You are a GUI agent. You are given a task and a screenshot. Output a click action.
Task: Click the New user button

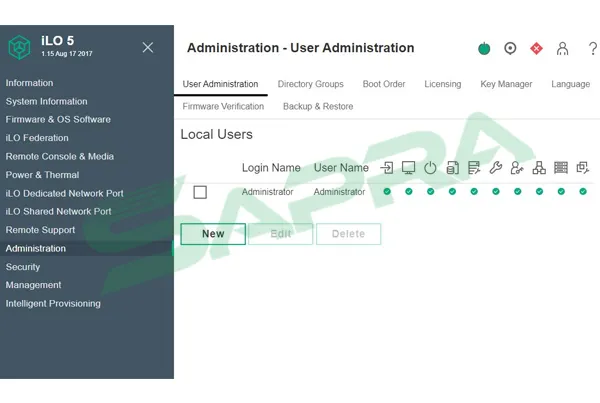(213, 234)
